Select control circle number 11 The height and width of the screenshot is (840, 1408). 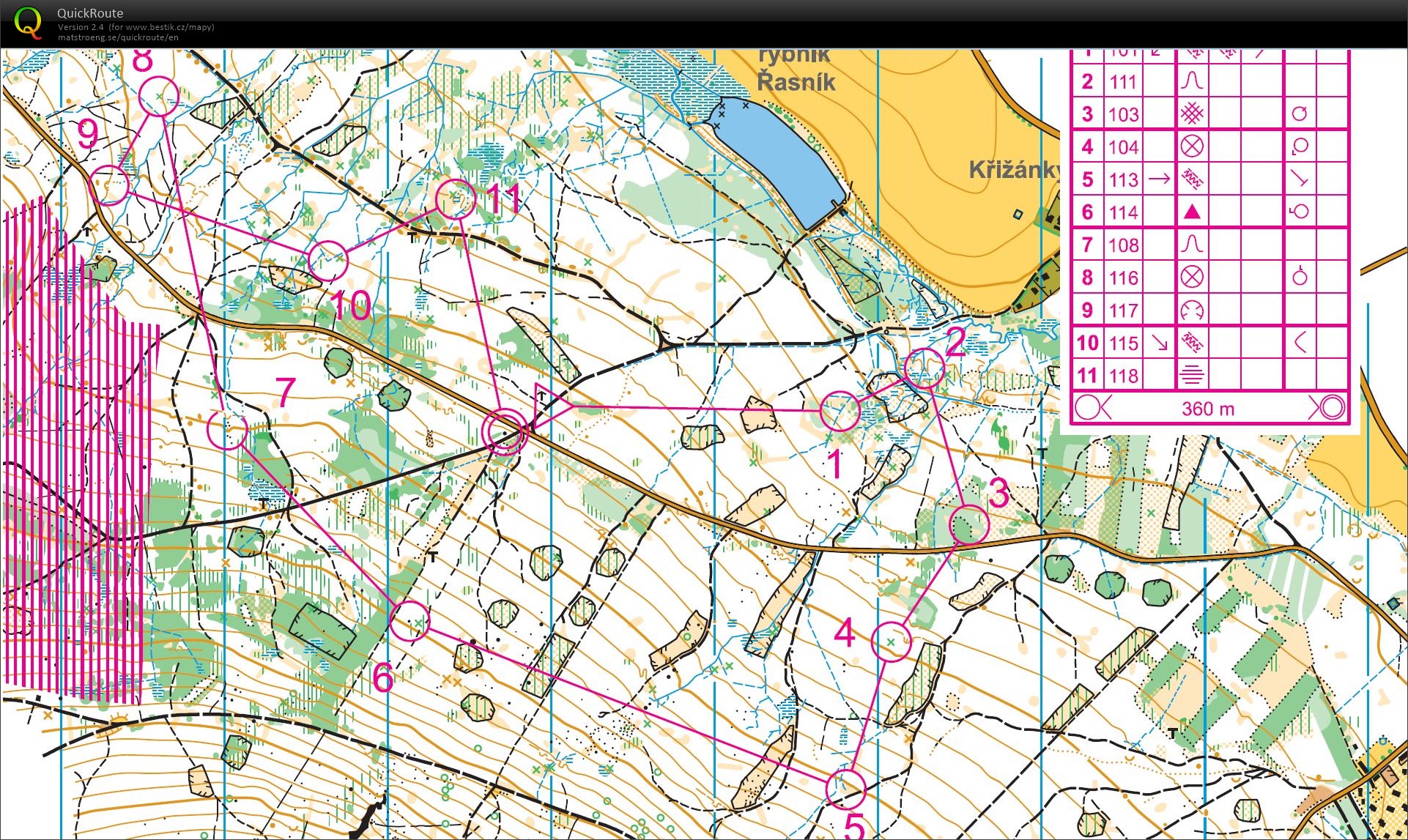456,199
